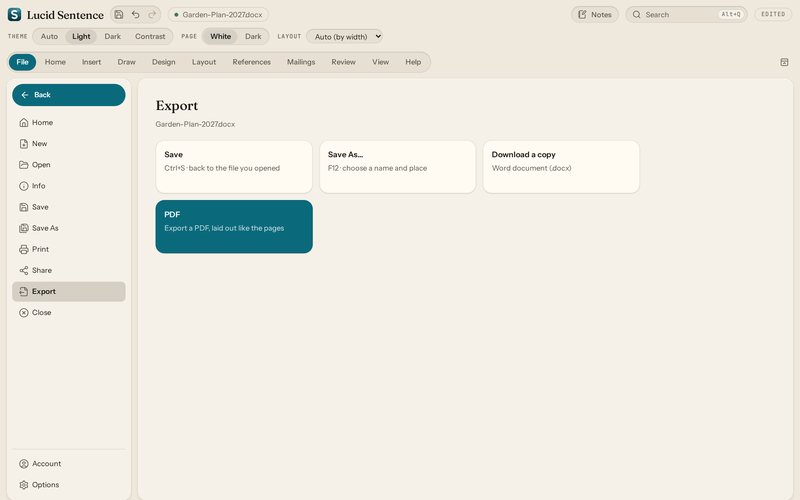
Task: Switch theme to Dark
Action: [113, 36]
